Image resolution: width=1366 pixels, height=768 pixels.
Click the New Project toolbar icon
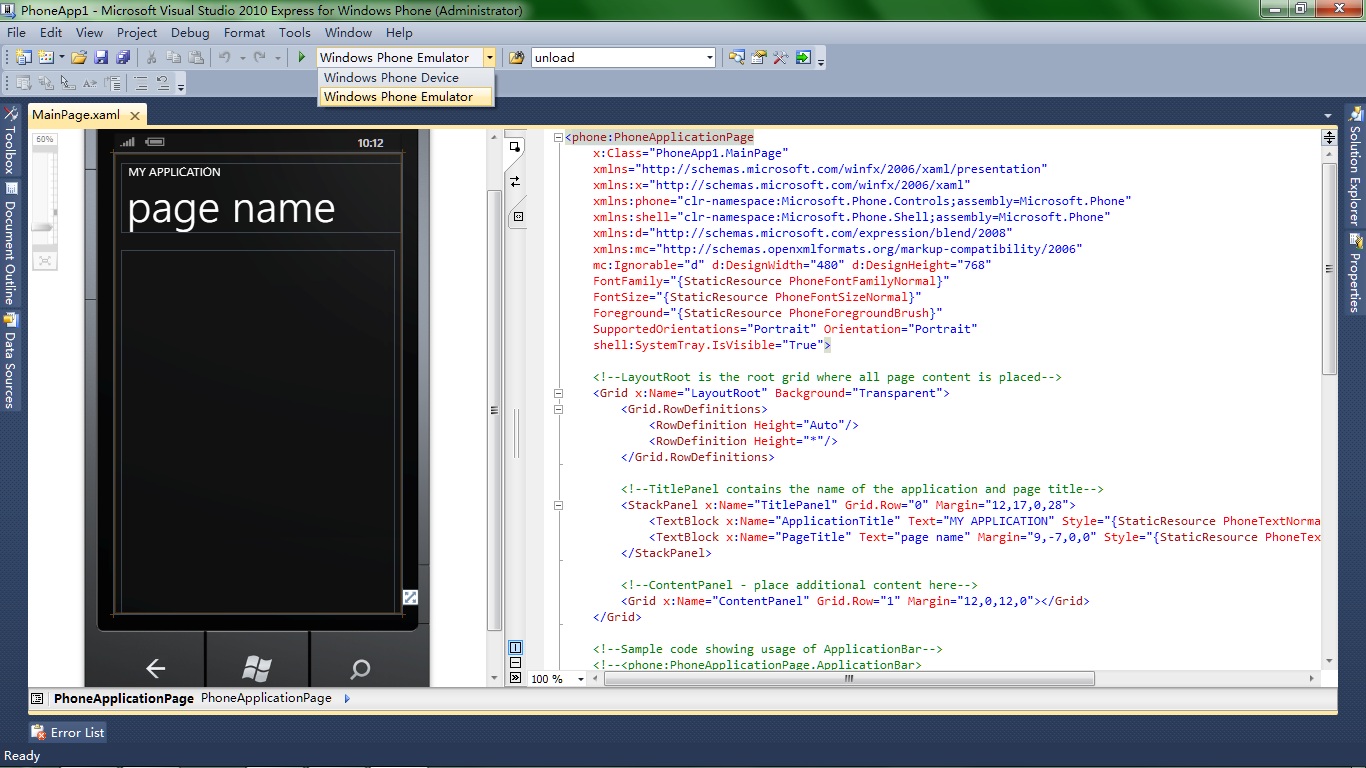click(x=23, y=57)
